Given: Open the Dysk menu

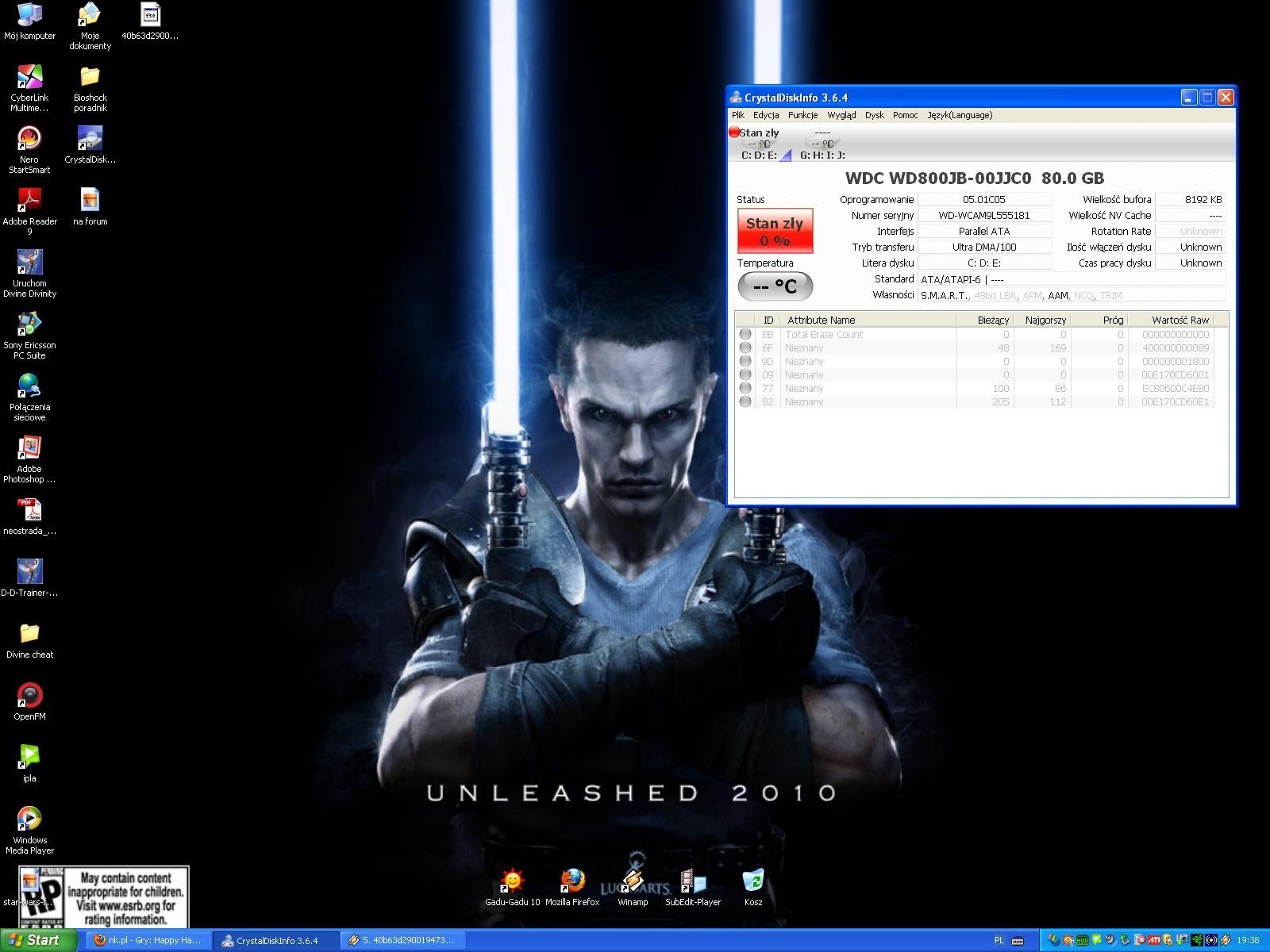Looking at the screenshot, I should click(x=875, y=115).
